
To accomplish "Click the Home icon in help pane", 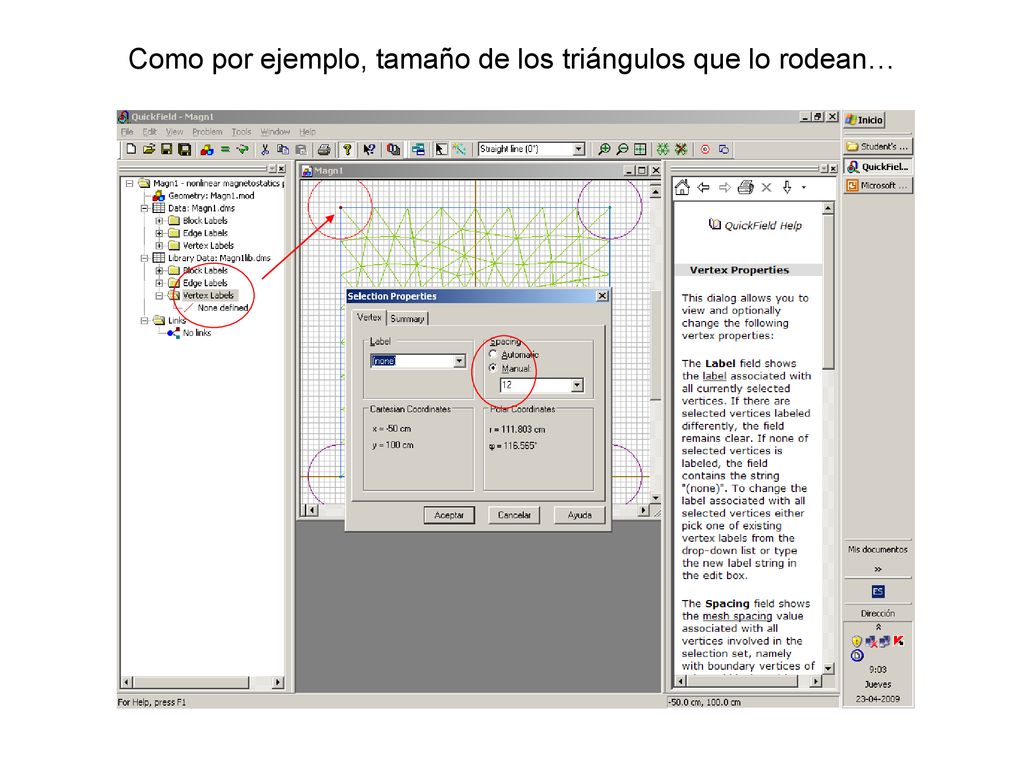I will point(682,187).
